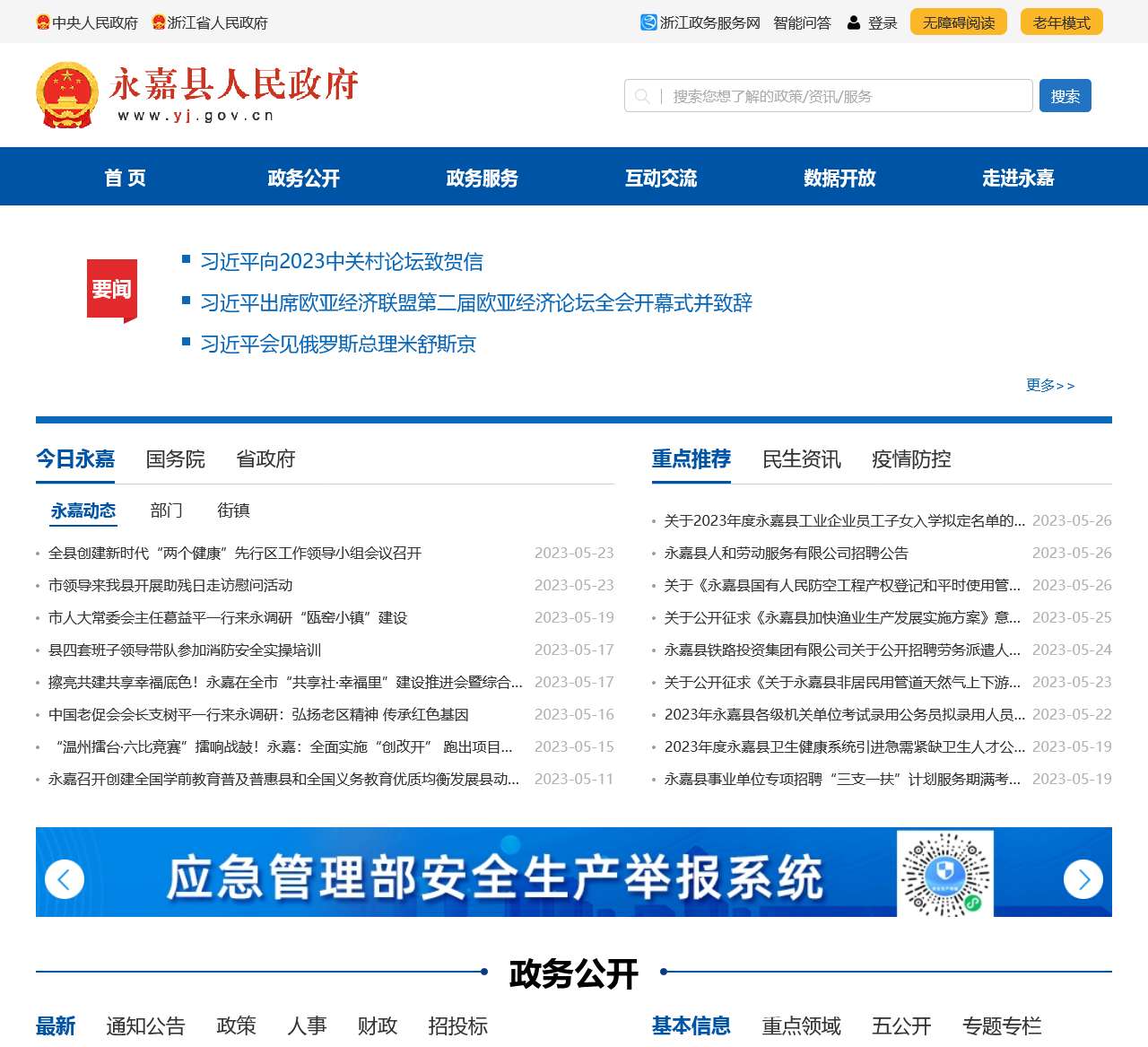1148x1047 pixels.
Task: Click the national emblem logo of Yongjia County
Action: coord(66,95)
